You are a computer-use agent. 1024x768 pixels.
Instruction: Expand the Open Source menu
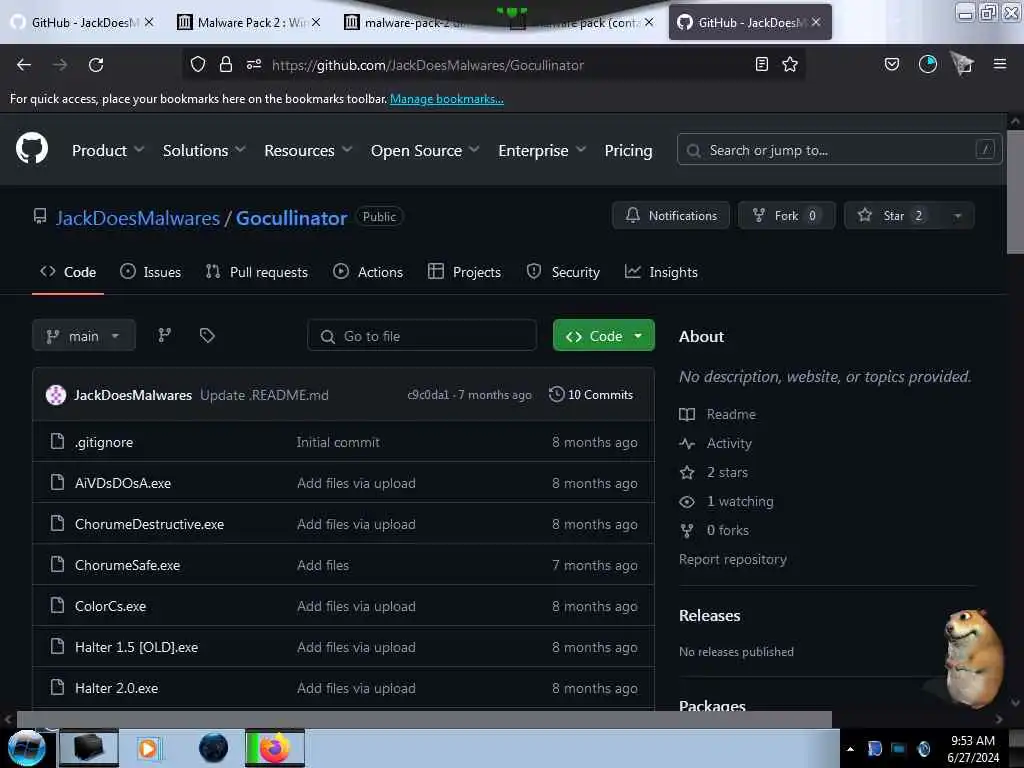(424, 150)
